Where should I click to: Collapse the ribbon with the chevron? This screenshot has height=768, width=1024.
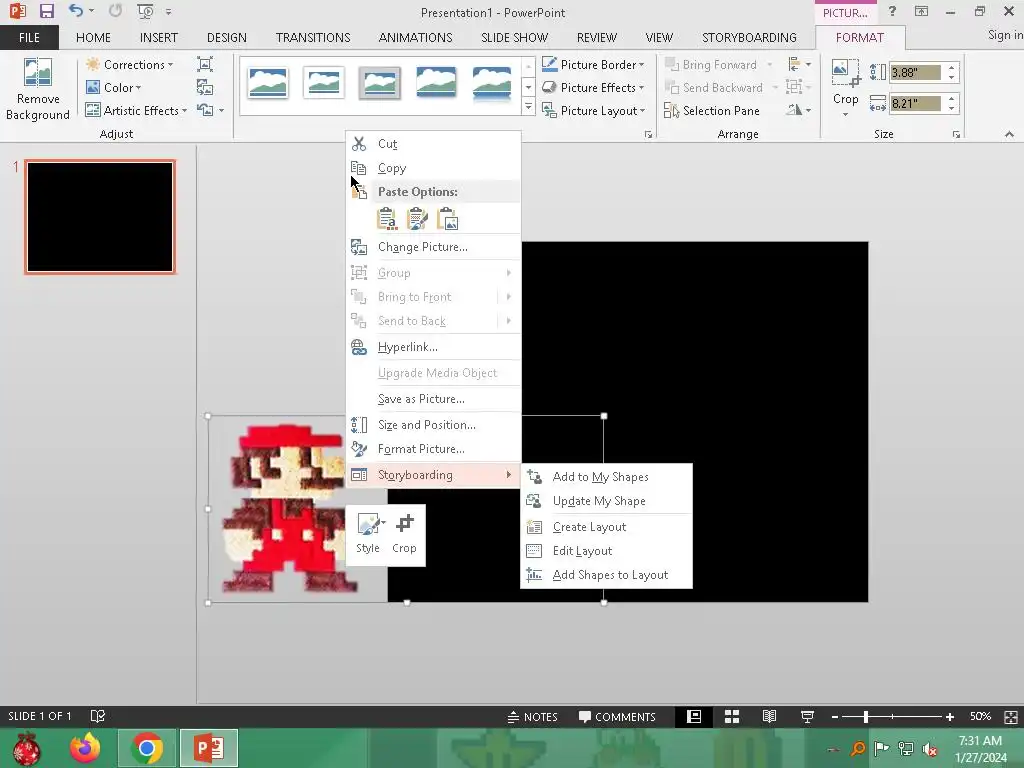(1009, 134)
